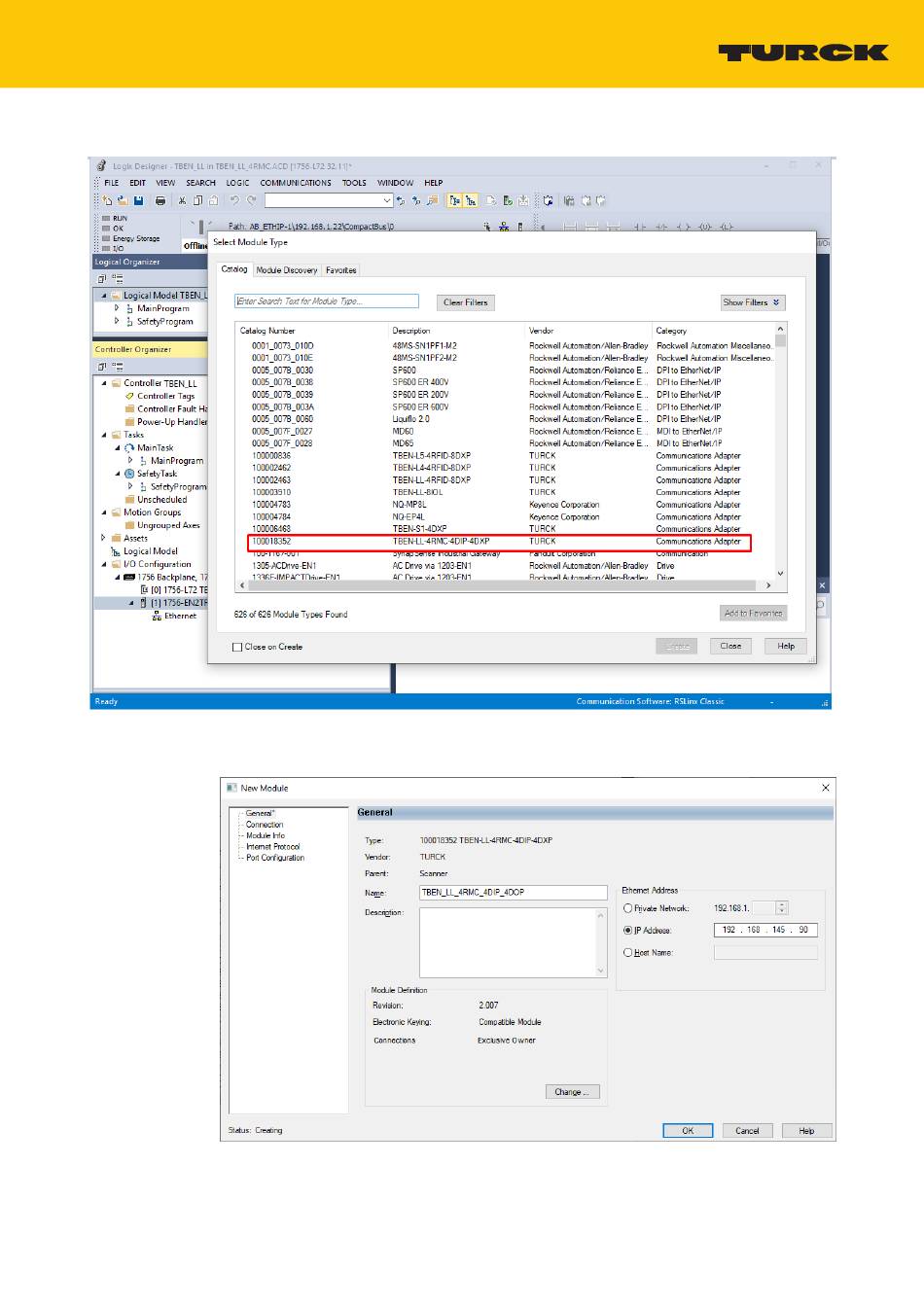
Task: Click the IP Address octet input field
Action: pyautogui.click(x=765, y=931)
